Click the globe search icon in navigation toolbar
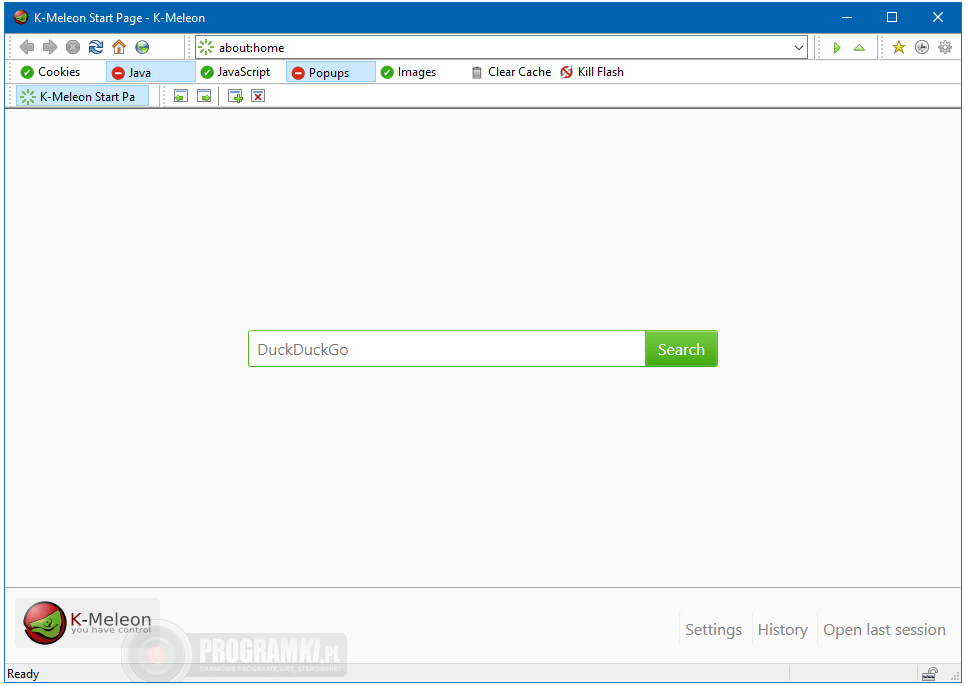965x686 pixels. 142,47
